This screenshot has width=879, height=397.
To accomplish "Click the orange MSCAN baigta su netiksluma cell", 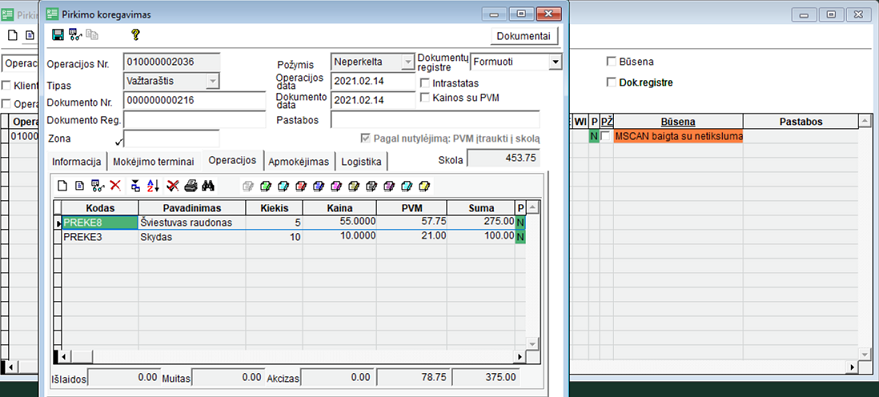I will (x=678, y=136).
